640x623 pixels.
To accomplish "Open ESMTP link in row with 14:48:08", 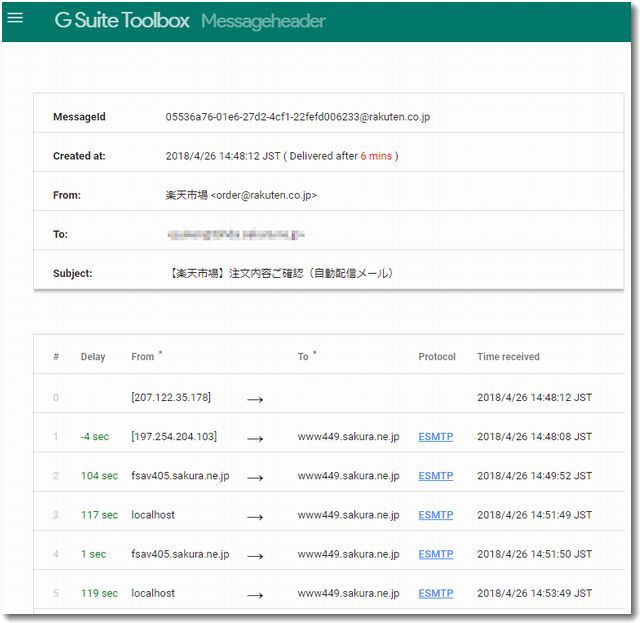I will (436, 436).
